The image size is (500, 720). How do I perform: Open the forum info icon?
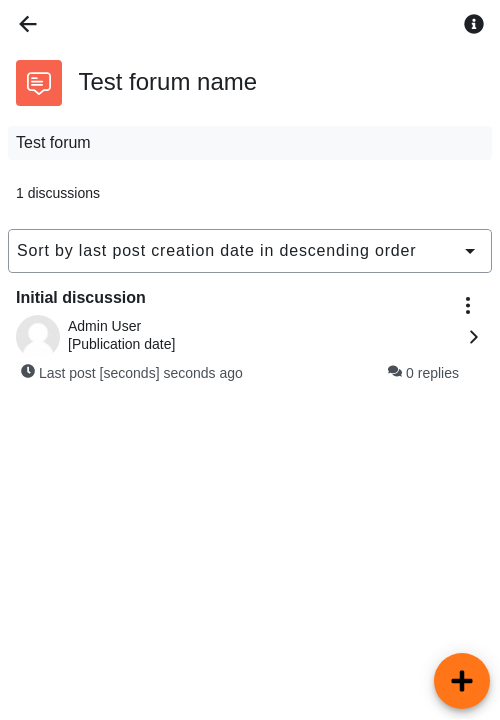pyautogui.click(x=473, y=24)
